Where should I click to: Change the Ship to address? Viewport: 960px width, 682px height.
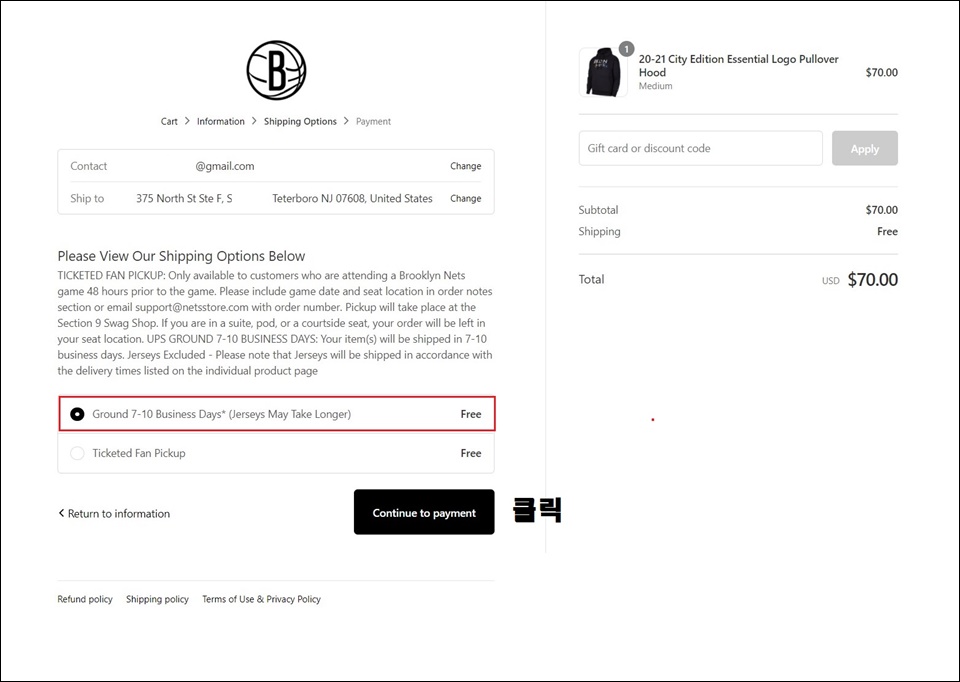click(x=465, y=198)
